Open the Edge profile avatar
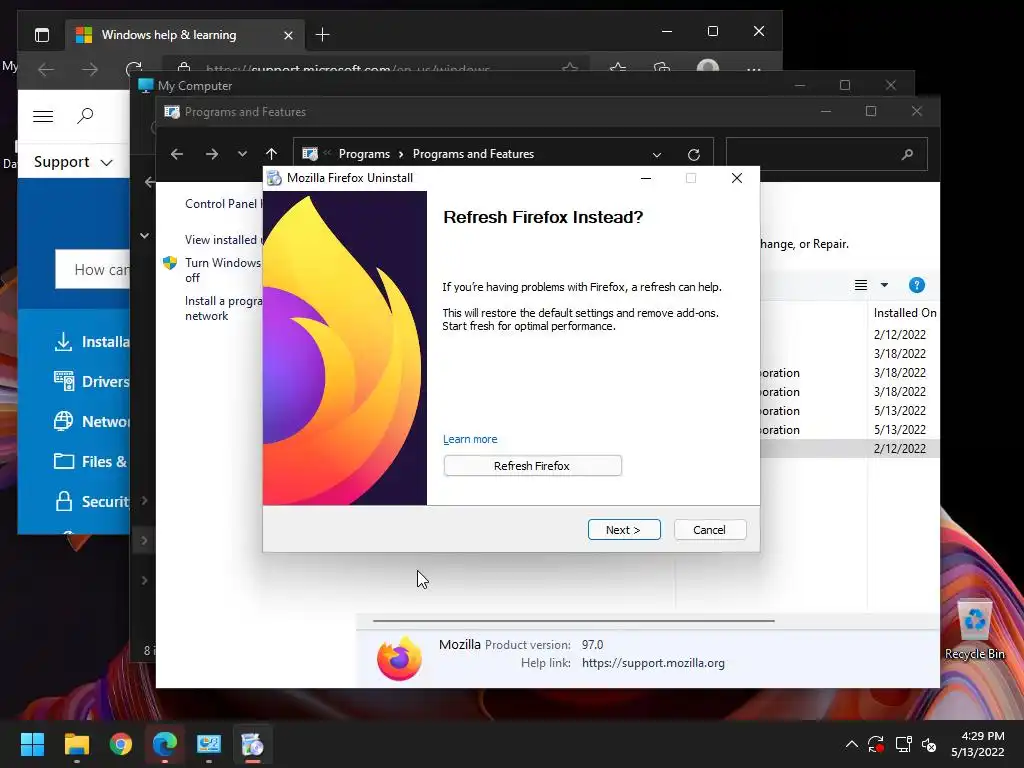The width and height of the screenshot is (1024, 768). (708, 67)
